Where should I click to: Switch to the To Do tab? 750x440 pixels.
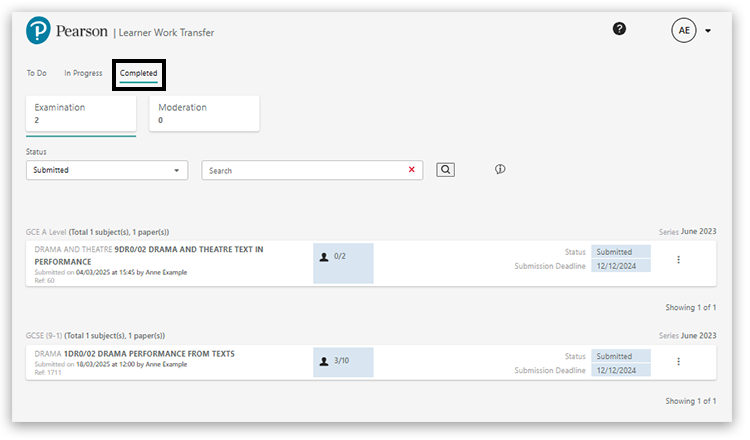tap(37, 73)
